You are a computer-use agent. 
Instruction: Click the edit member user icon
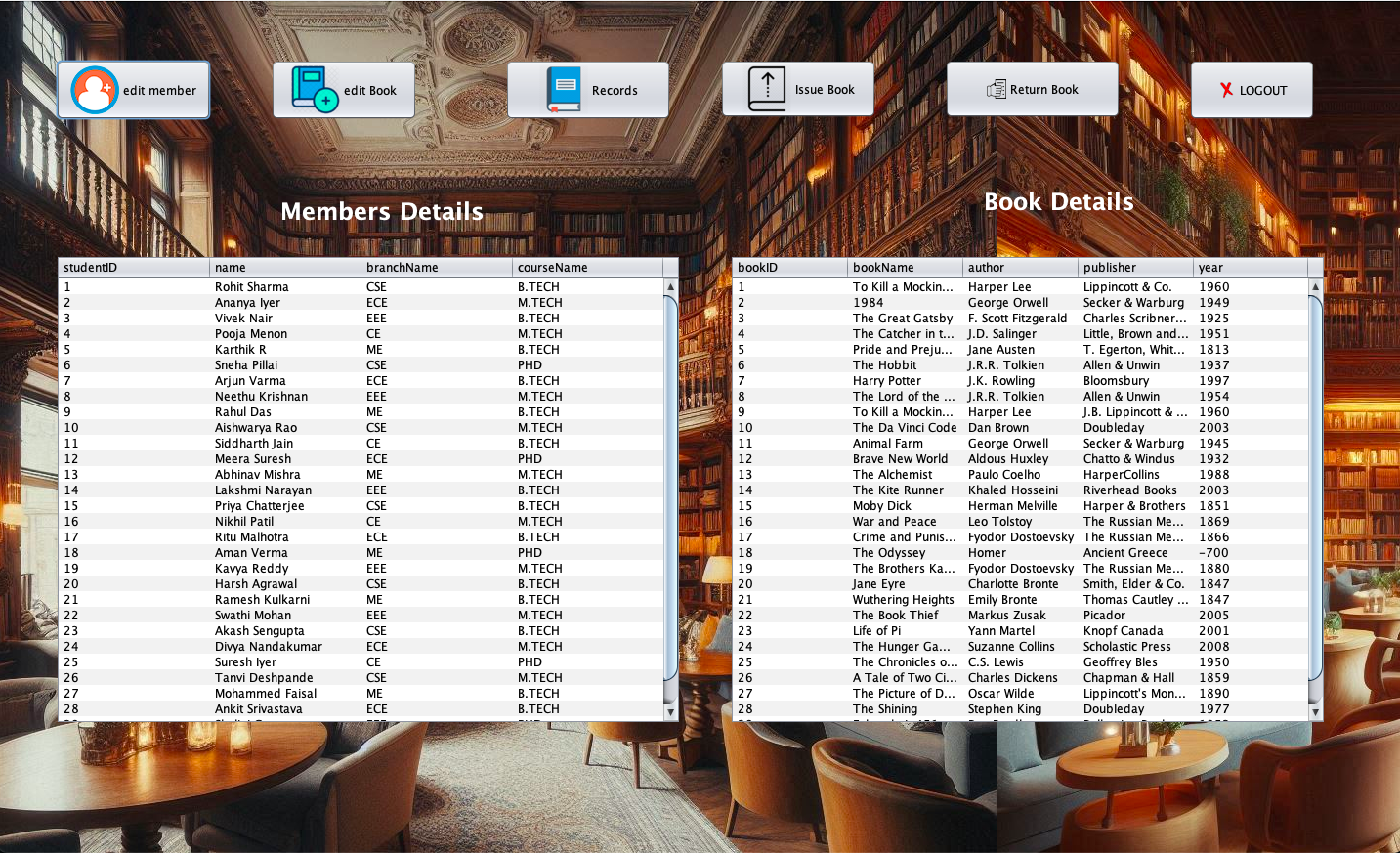(x=95, y=91)
